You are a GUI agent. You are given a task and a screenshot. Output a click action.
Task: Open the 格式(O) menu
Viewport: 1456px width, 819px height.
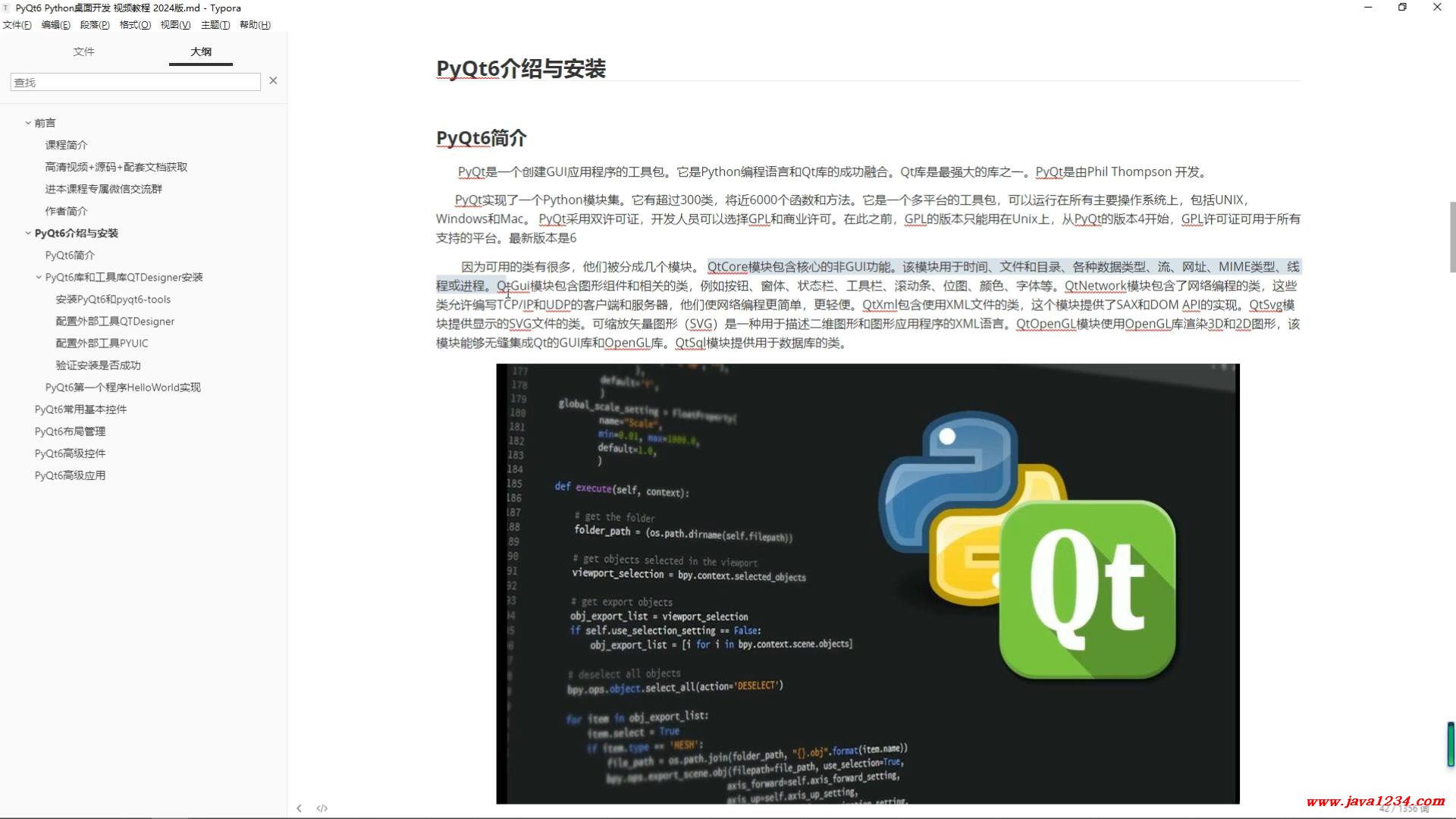[x=135, y=25]
